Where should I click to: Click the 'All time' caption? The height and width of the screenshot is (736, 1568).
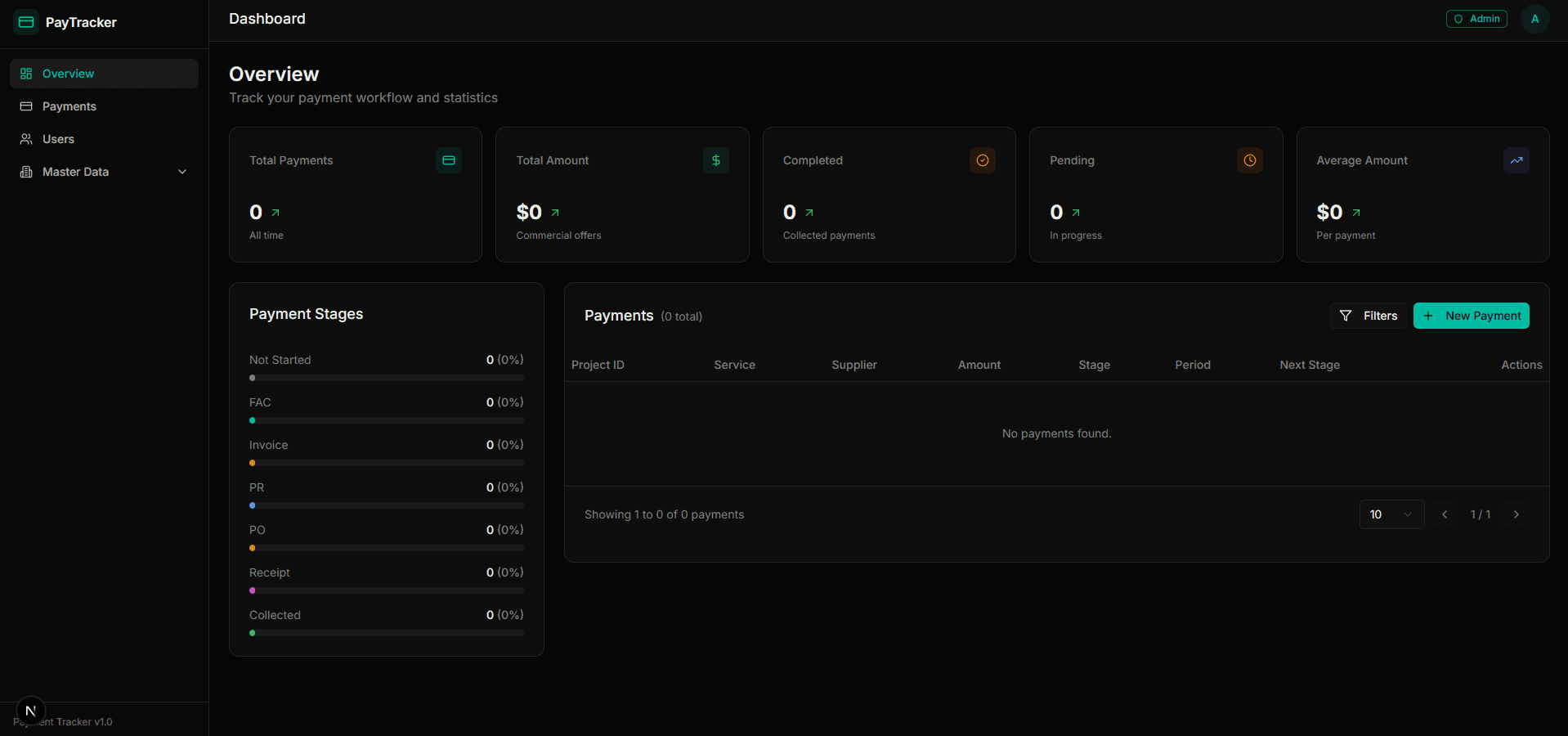tap(267, 236)
